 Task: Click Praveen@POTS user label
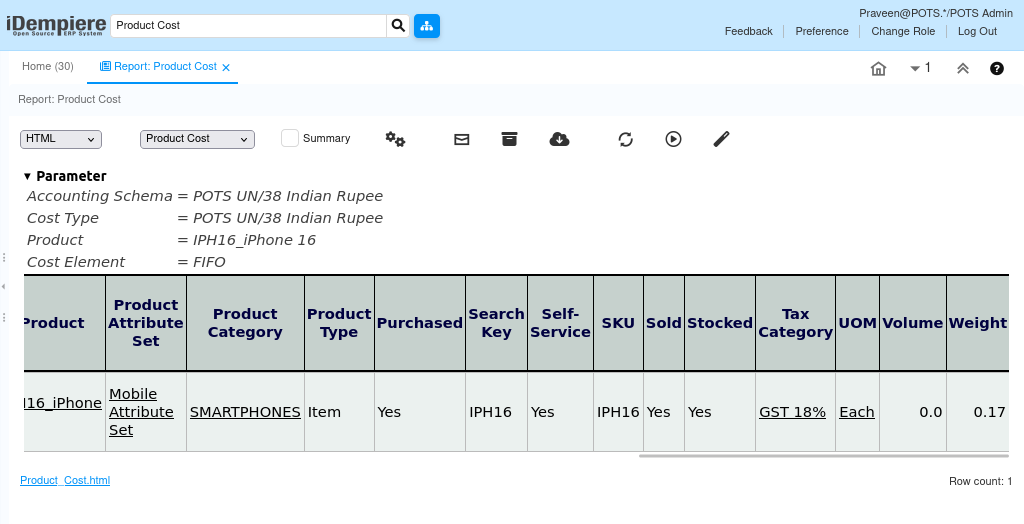[x=936, y=13]
